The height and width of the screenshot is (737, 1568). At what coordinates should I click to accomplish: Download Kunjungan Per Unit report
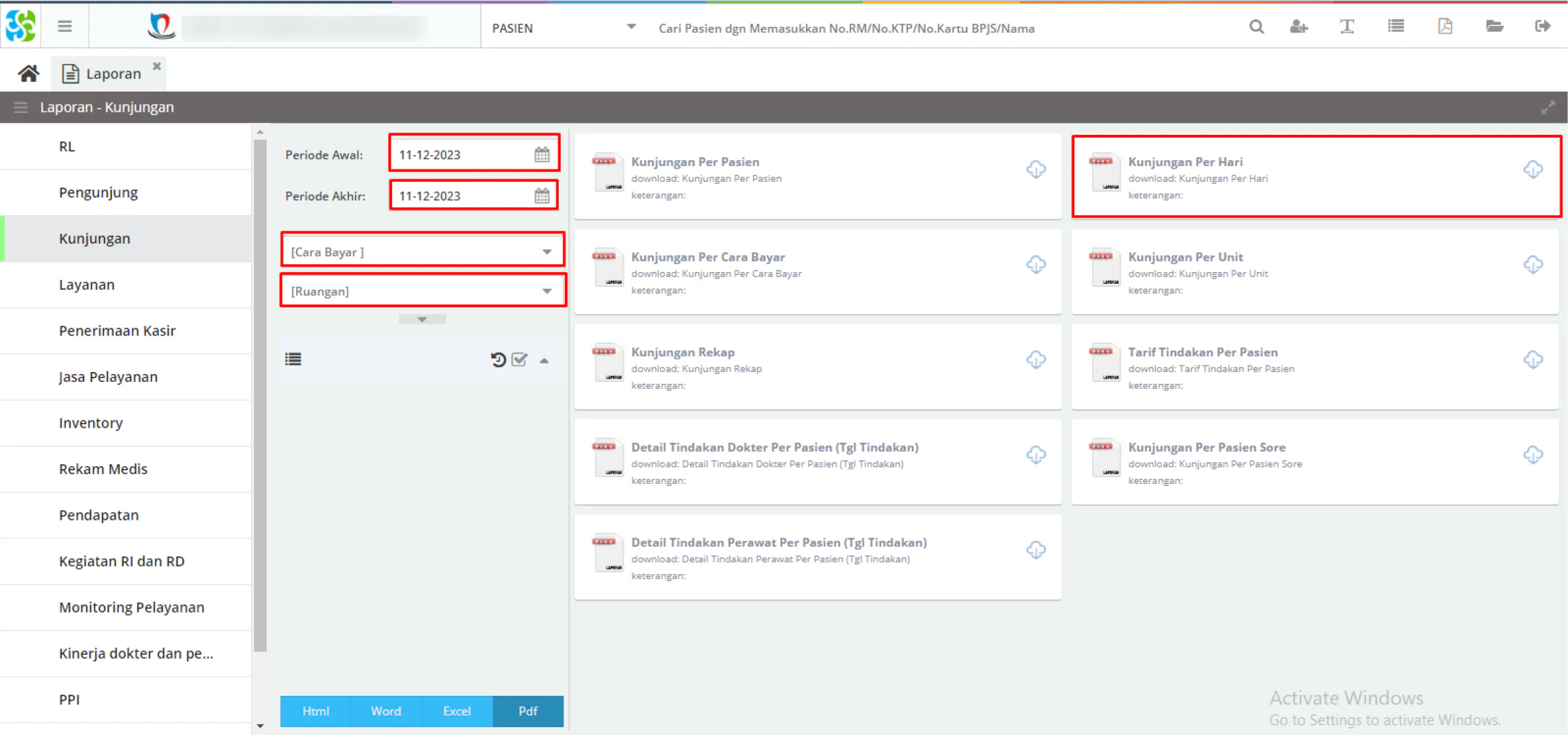(x=1533, y=265)
